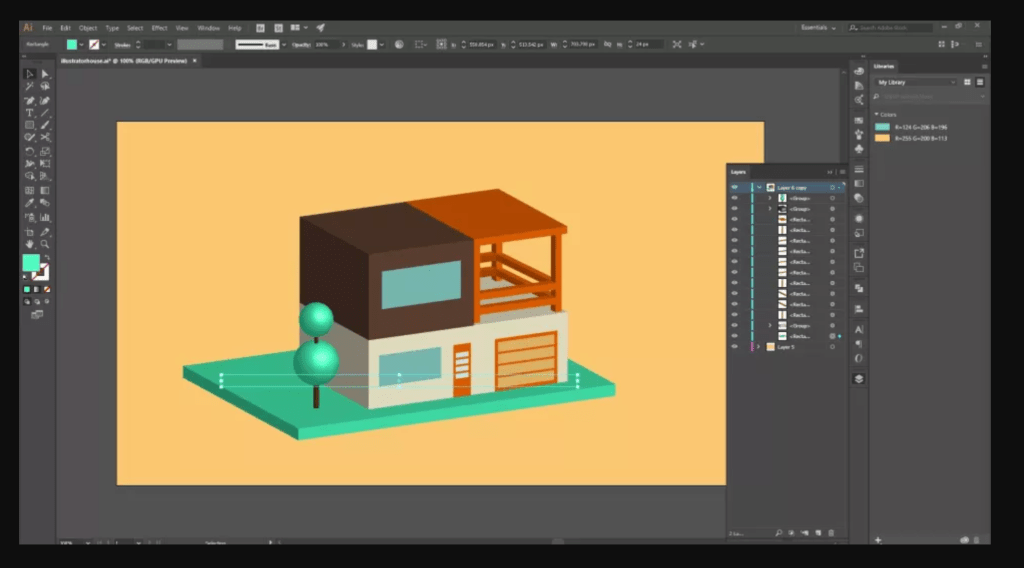Open the Layers panel dock icon
This screenshot has width=1024, height=568.
click(x=859, y=379)
